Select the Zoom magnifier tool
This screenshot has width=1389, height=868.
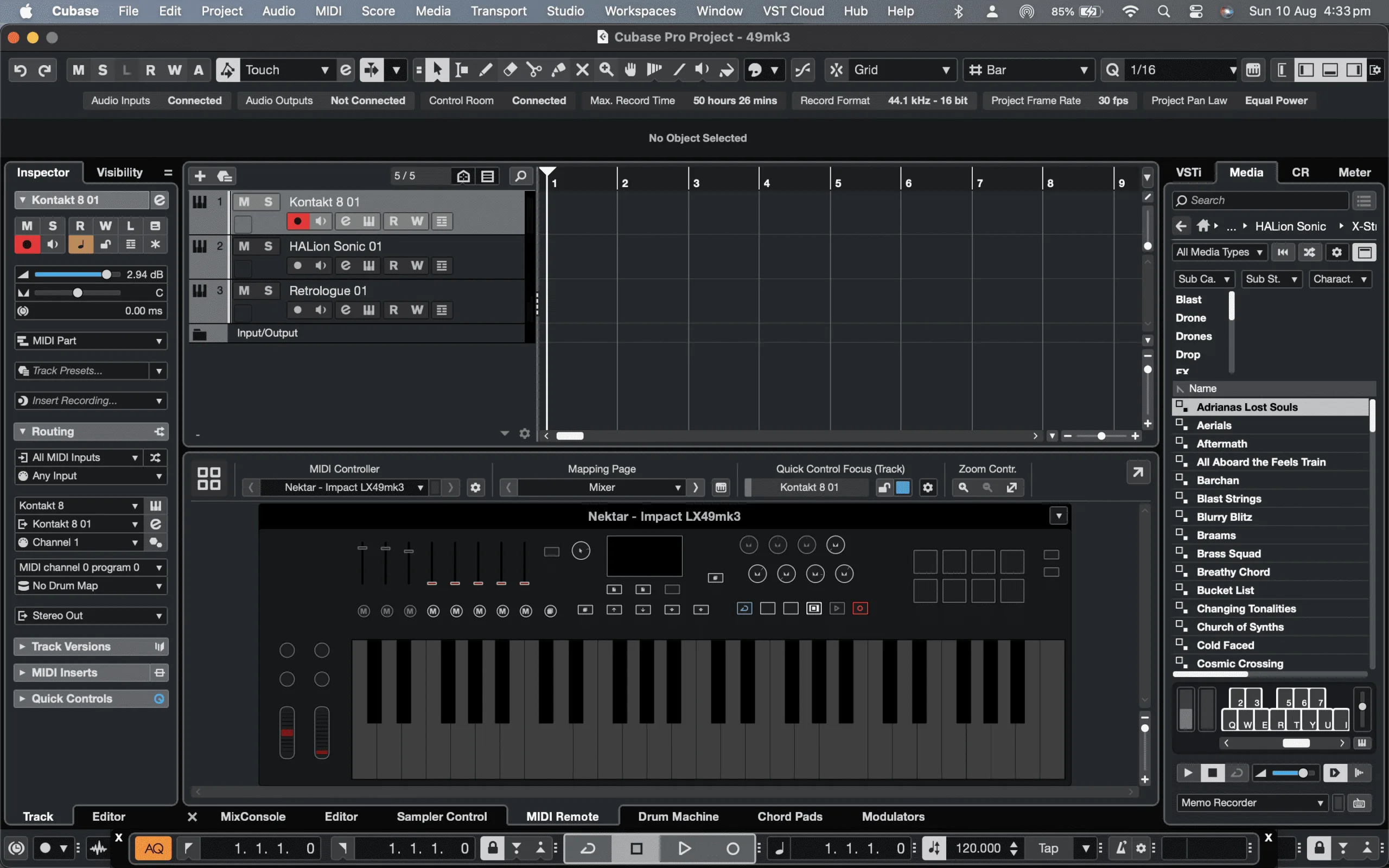coord(606,70)
